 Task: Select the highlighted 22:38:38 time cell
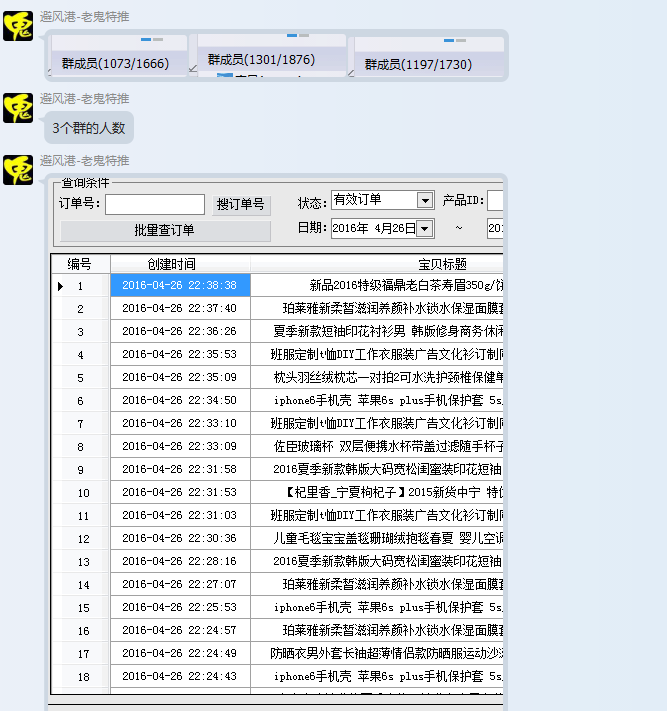(180, 286)
